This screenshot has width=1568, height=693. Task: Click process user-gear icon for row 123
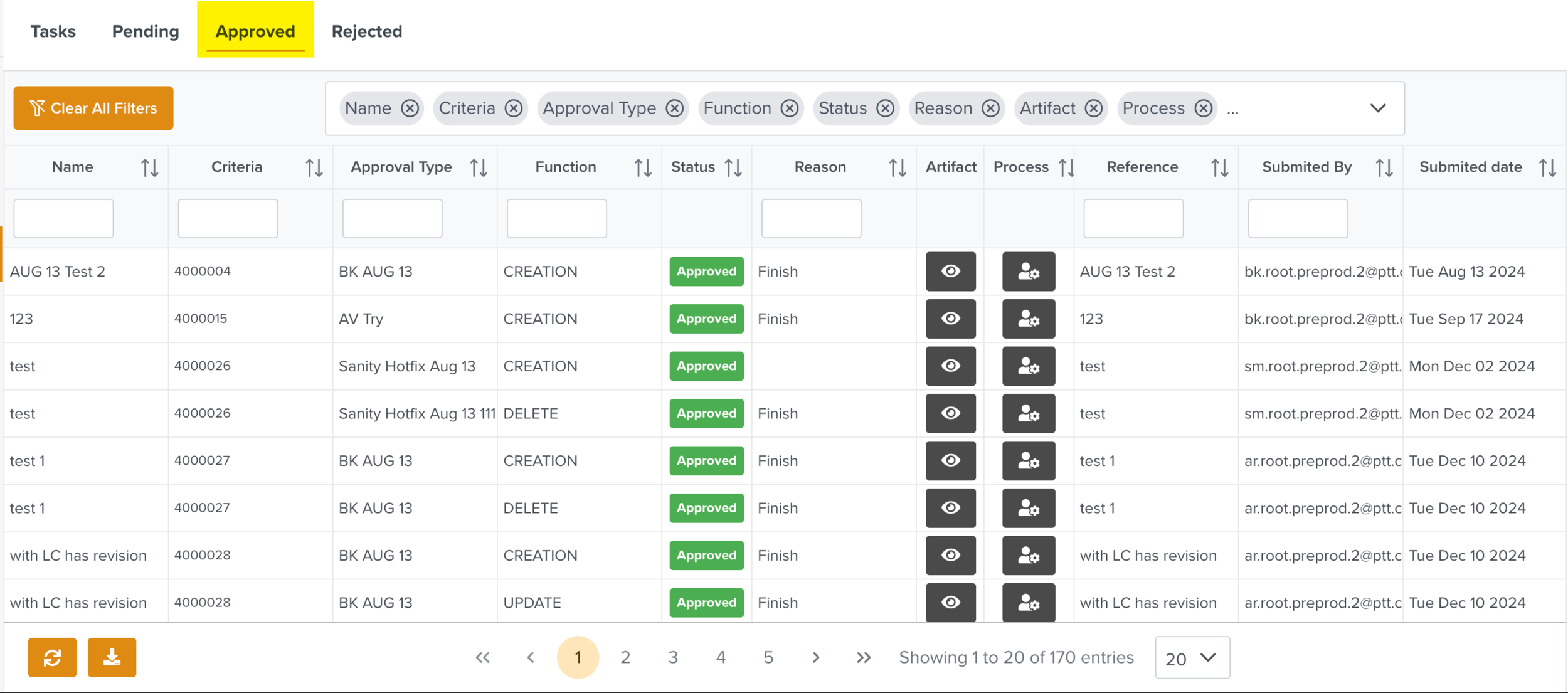pos(1028,319)
